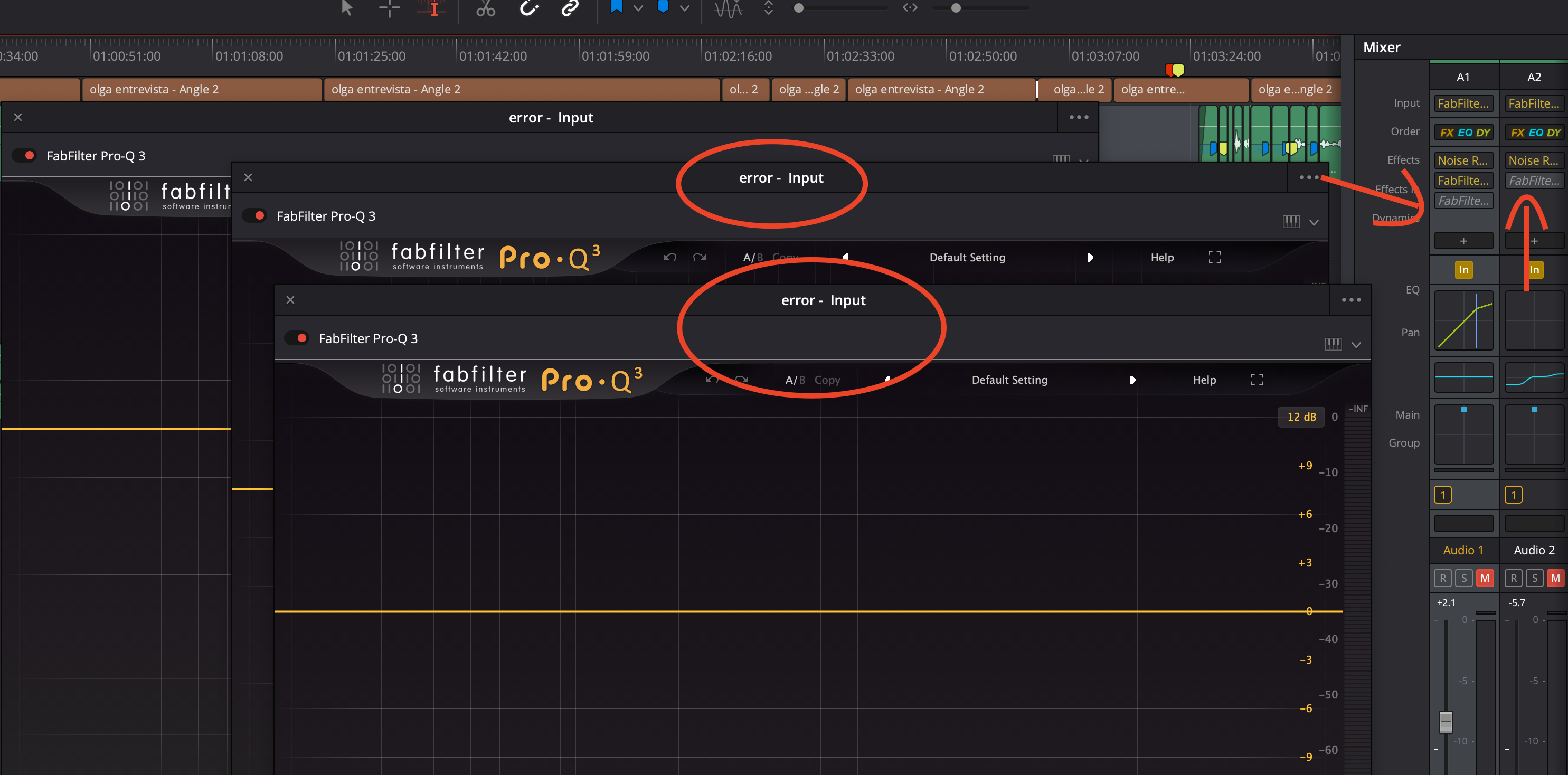Open three-dot options of front error window
Screen dimensions: 1568x775
(x=1350, y=299)
